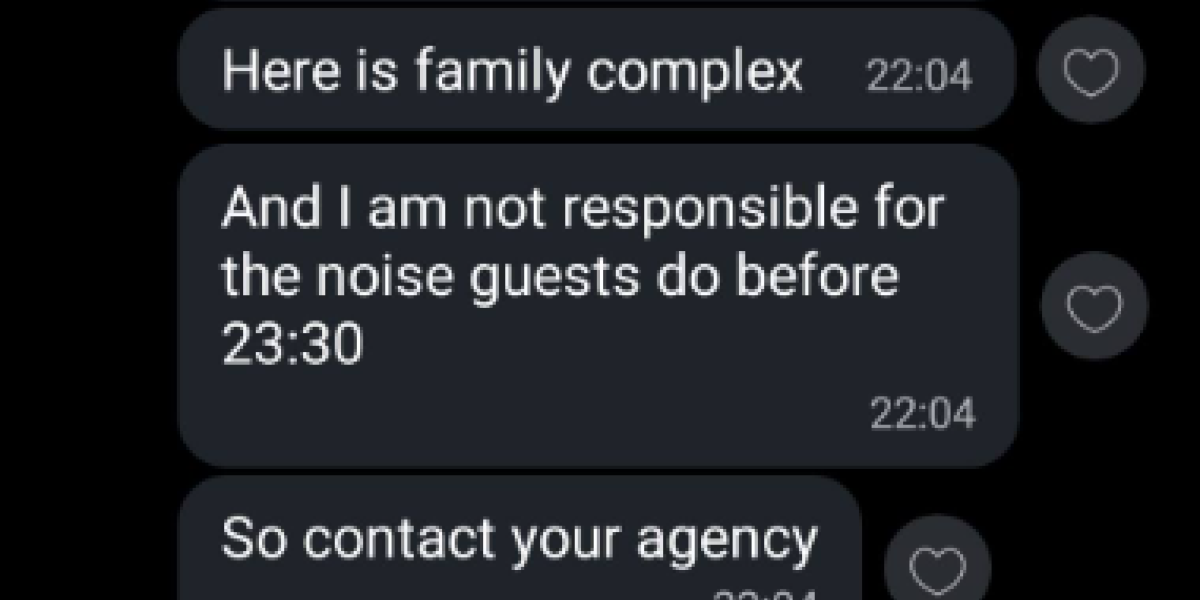
Task: Tap heart beside "Here is family complex"
Action: pos(1091,70)
